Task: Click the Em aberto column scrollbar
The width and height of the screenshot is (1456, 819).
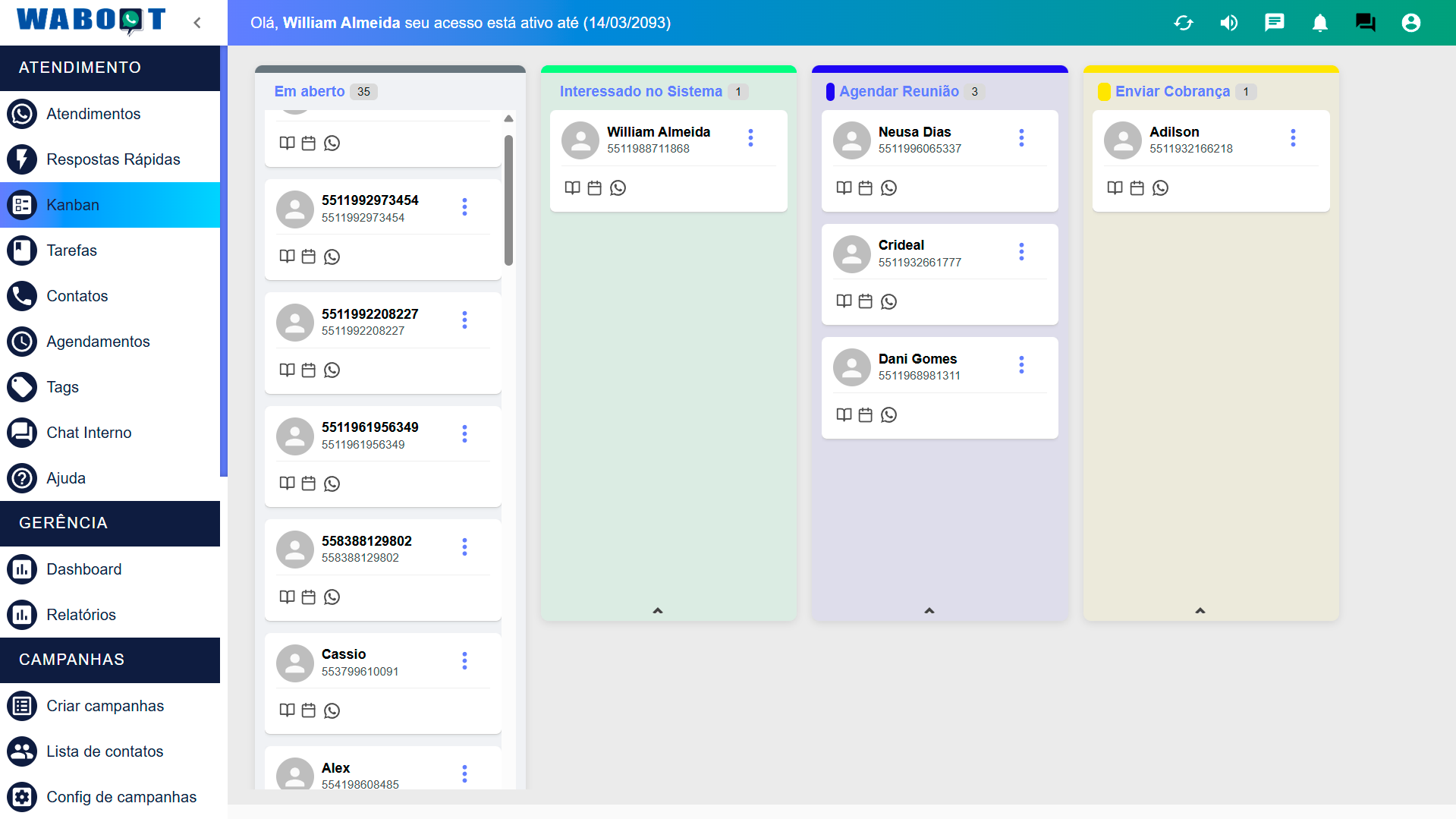Action: coord(508,200)
